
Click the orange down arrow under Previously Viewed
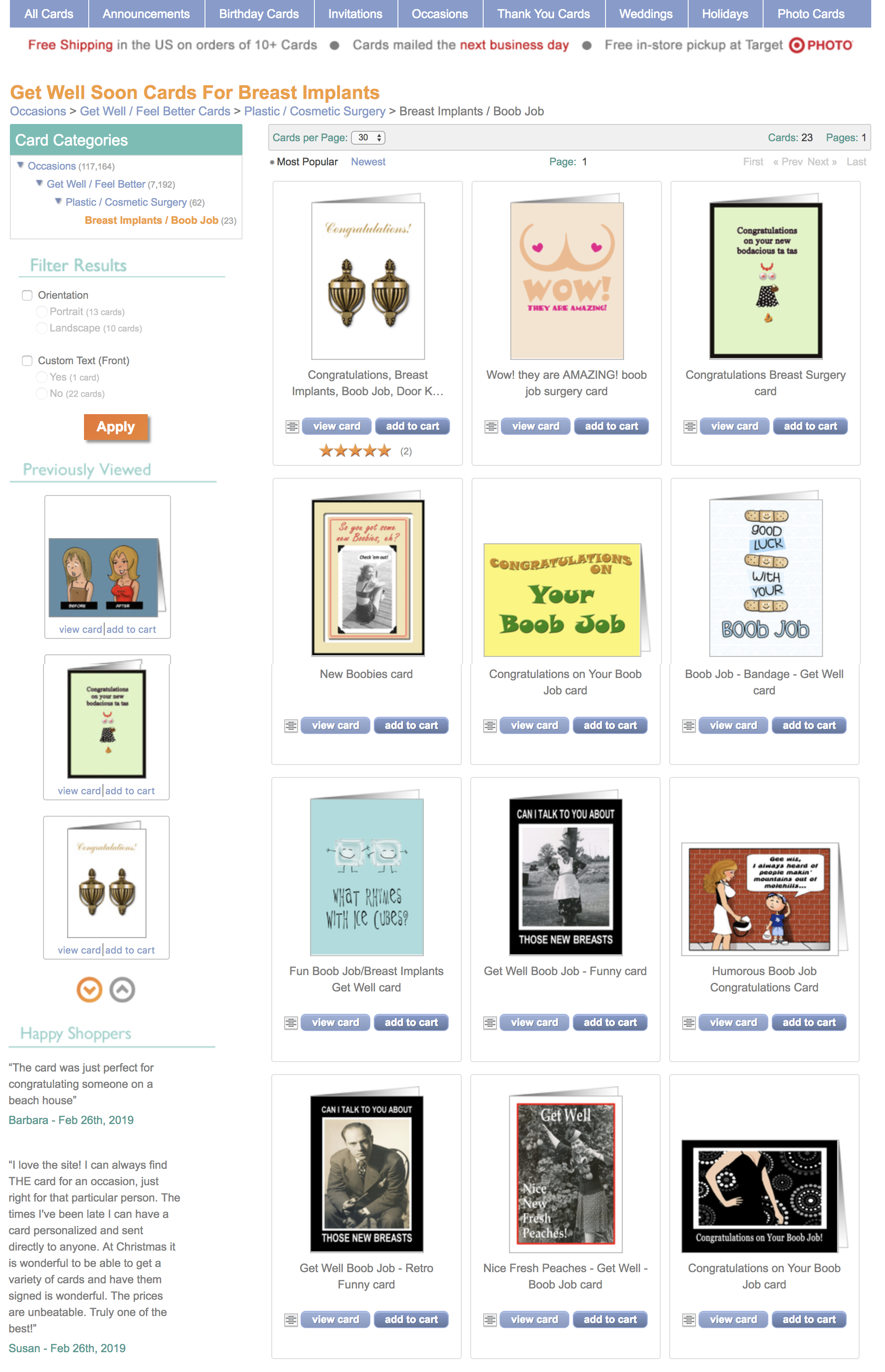tap(89, 990)
